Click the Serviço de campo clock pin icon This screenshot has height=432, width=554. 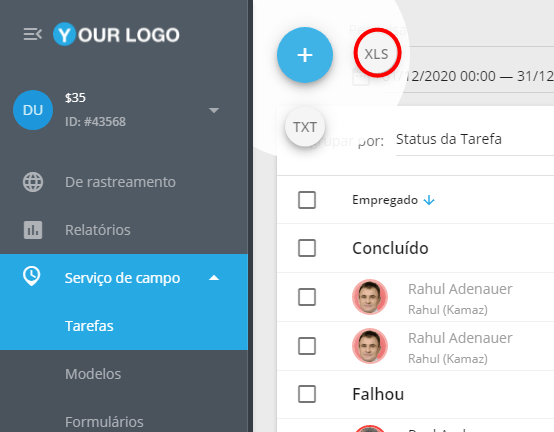click(31, 277)
